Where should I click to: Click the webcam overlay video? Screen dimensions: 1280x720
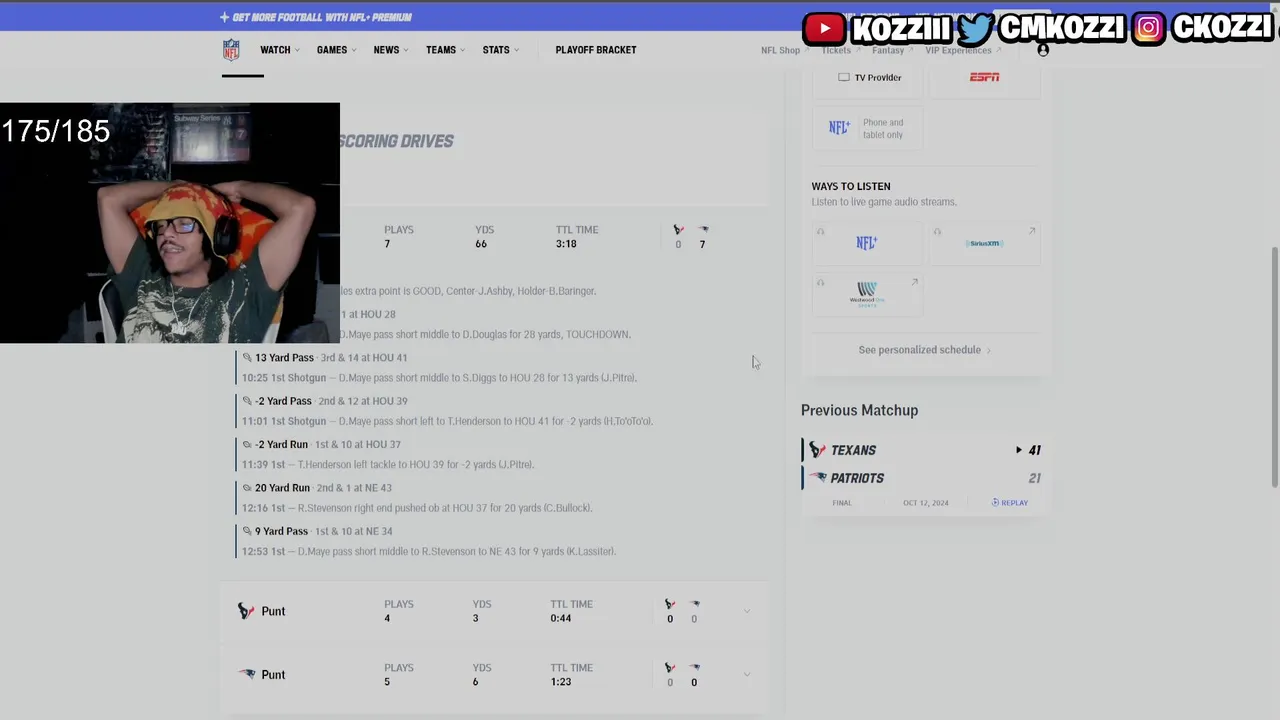coord(170,223)
